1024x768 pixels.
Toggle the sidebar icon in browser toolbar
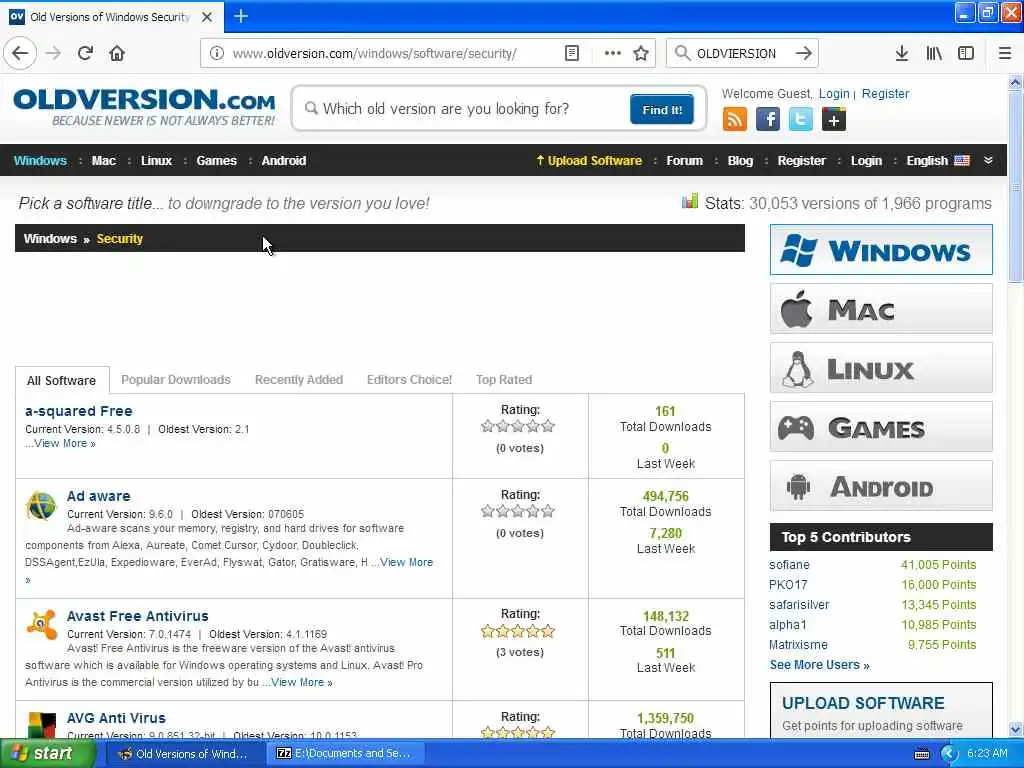(966, 54)
